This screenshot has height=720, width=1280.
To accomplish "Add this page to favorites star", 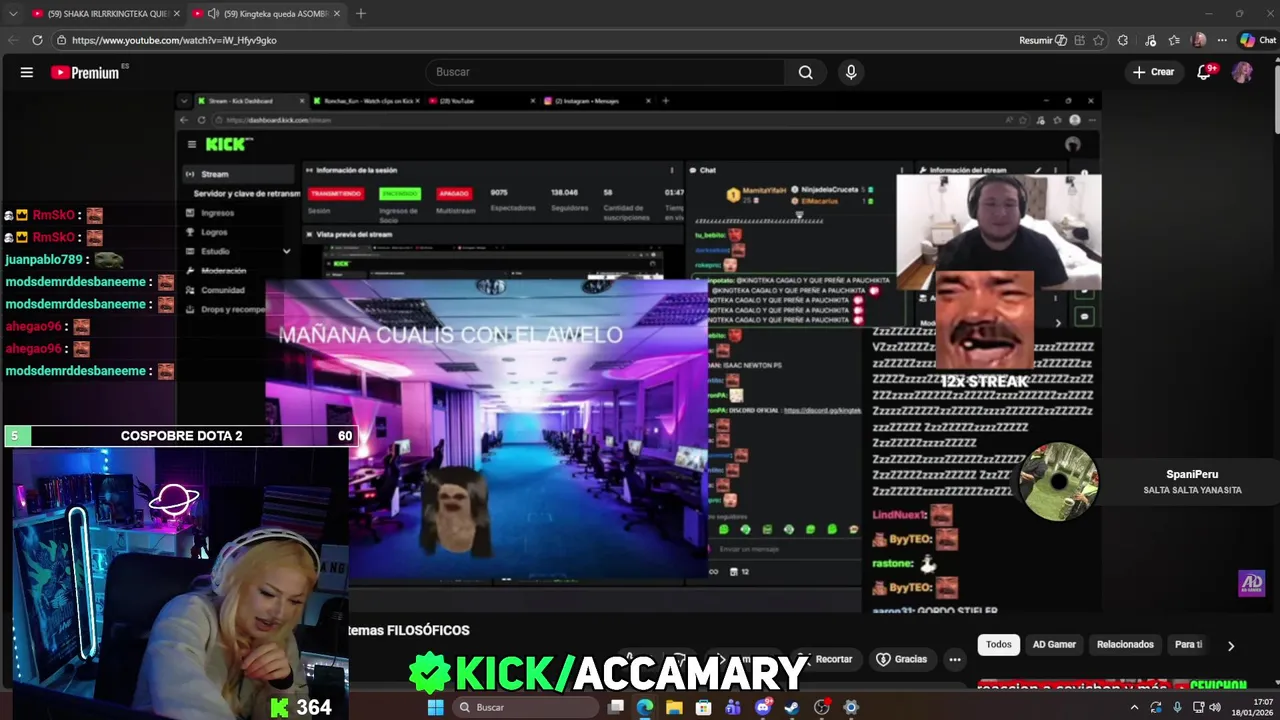I will tap(1098, 40).
